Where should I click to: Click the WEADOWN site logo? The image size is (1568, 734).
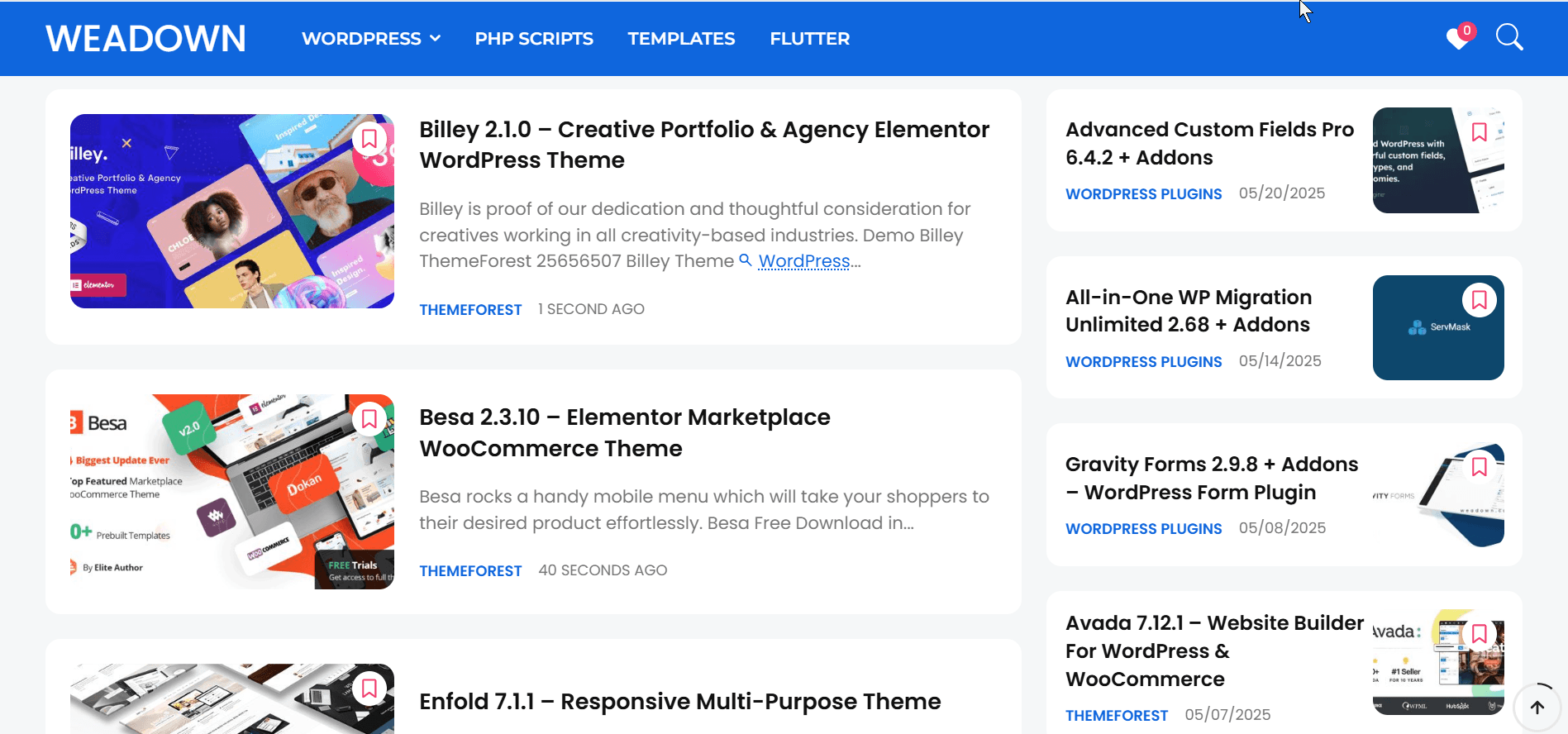point(145,39)
